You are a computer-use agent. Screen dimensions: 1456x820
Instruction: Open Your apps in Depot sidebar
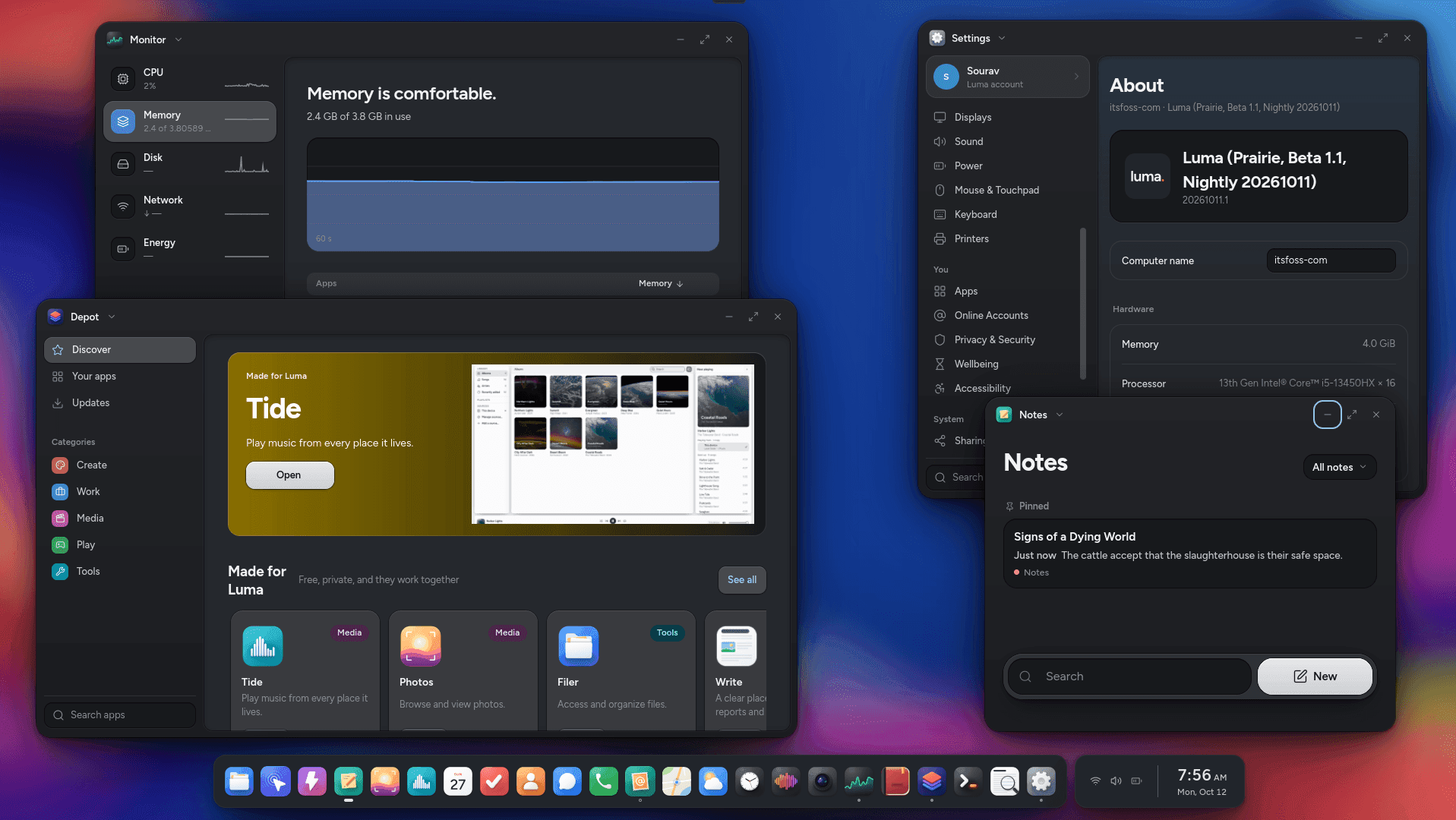click(x=120, y=376)
